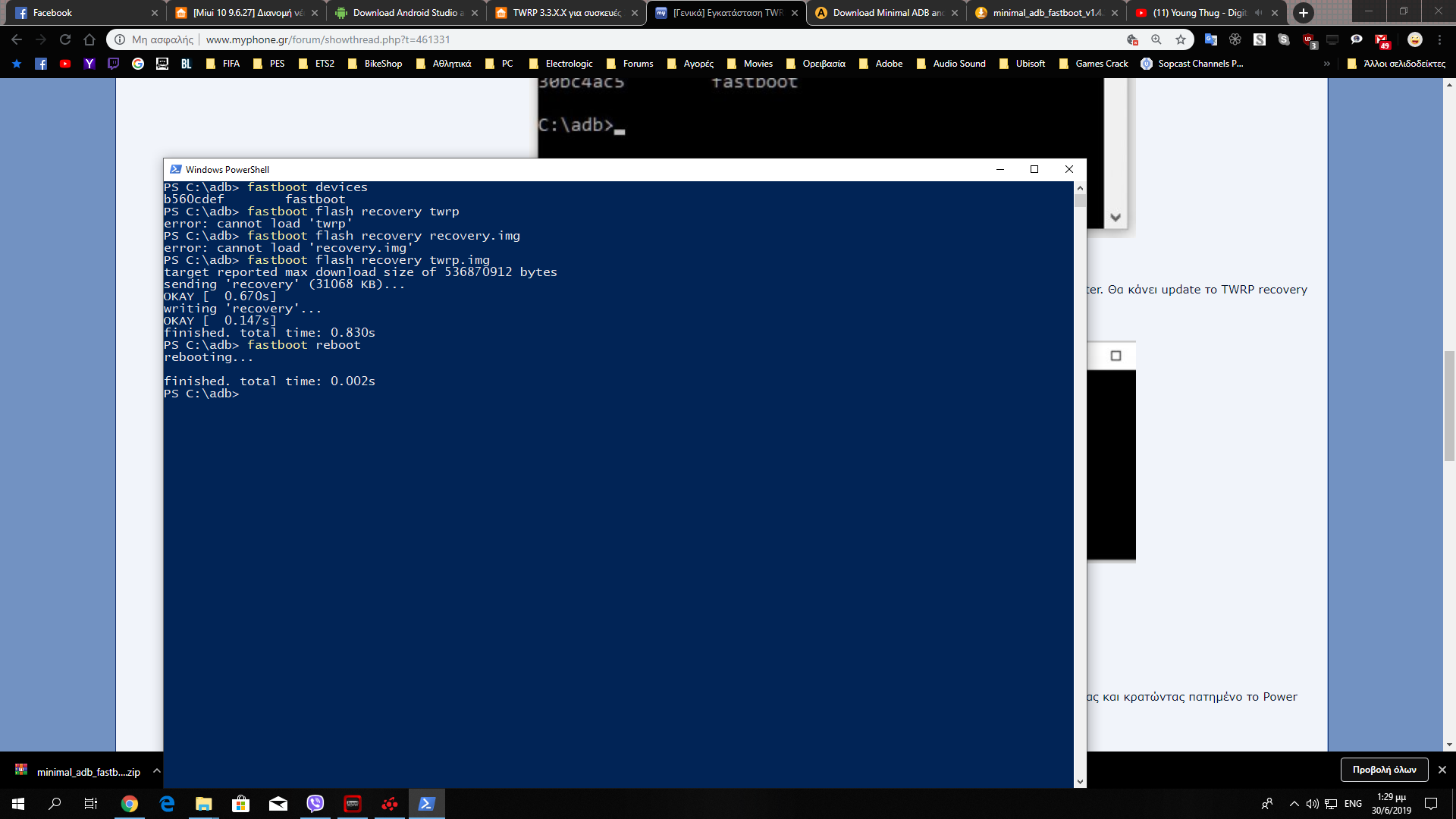Reload the page
This screenshot has width=1456, height=819.
(65, 39)
